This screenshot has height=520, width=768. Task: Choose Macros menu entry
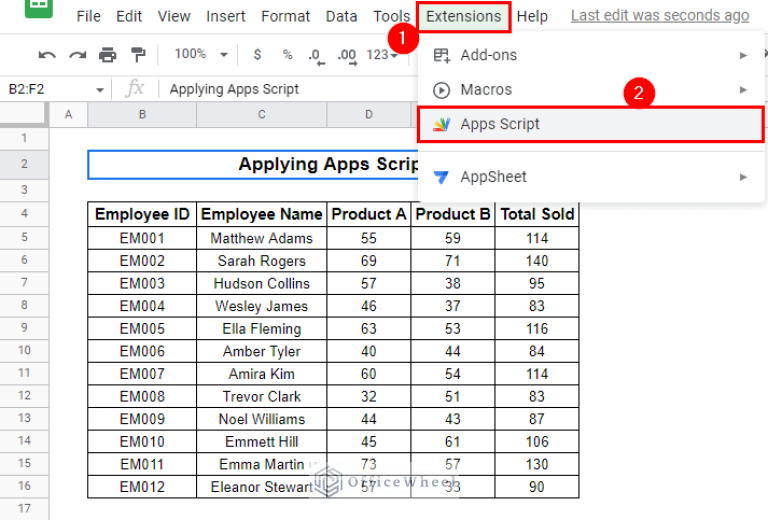(591, 90)
